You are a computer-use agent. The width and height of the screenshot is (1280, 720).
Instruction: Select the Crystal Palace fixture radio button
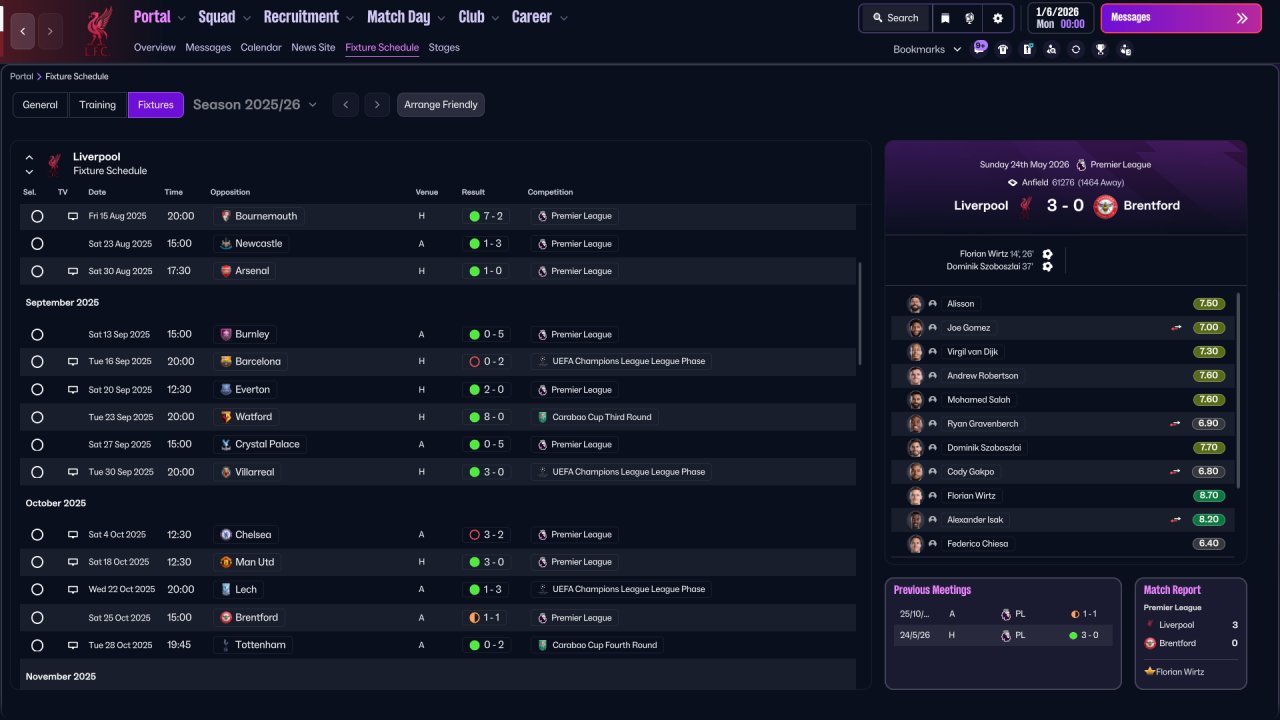coord(37,445)
